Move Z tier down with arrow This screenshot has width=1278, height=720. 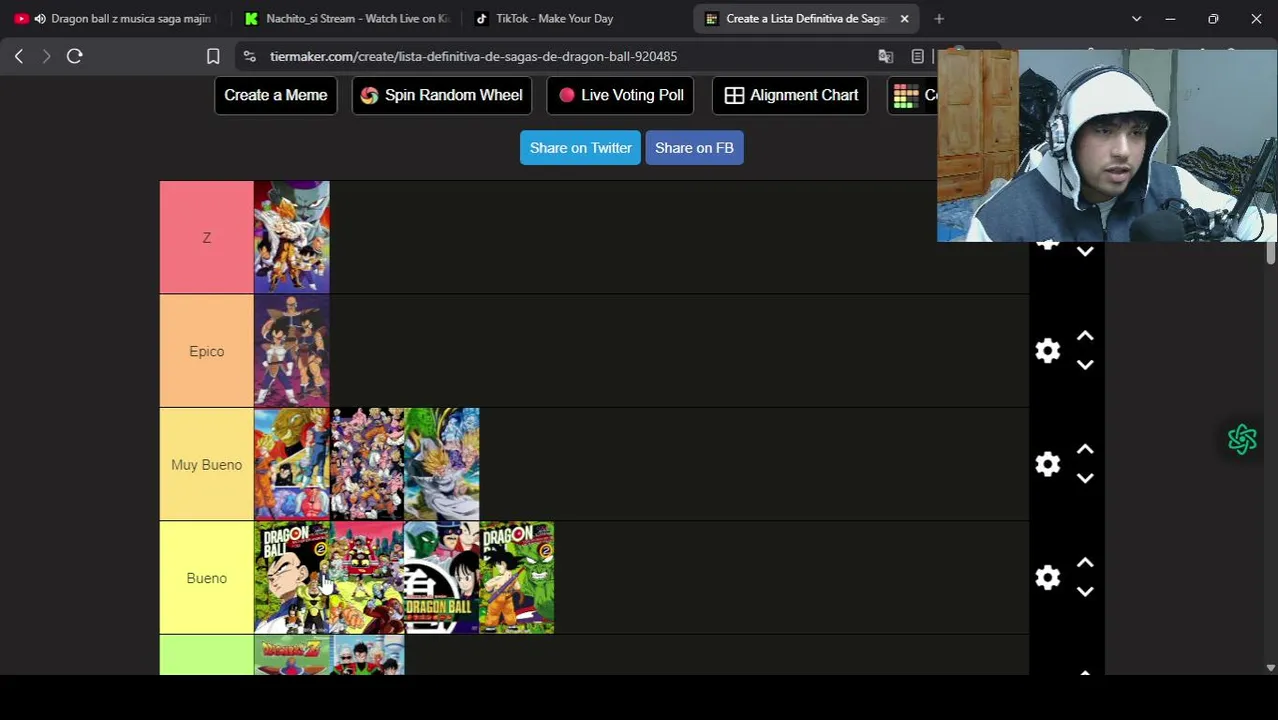1085,252
